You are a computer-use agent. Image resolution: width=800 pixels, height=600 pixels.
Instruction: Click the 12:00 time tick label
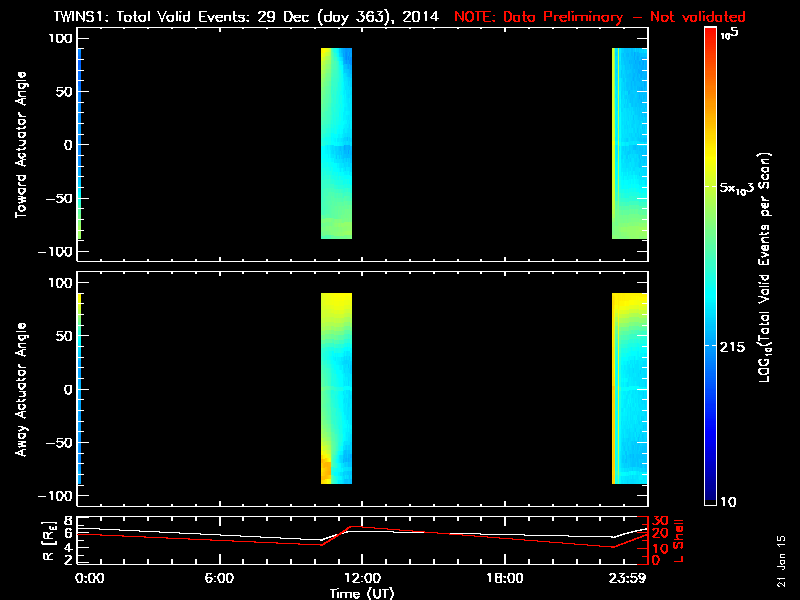click(x=362, y=578)
